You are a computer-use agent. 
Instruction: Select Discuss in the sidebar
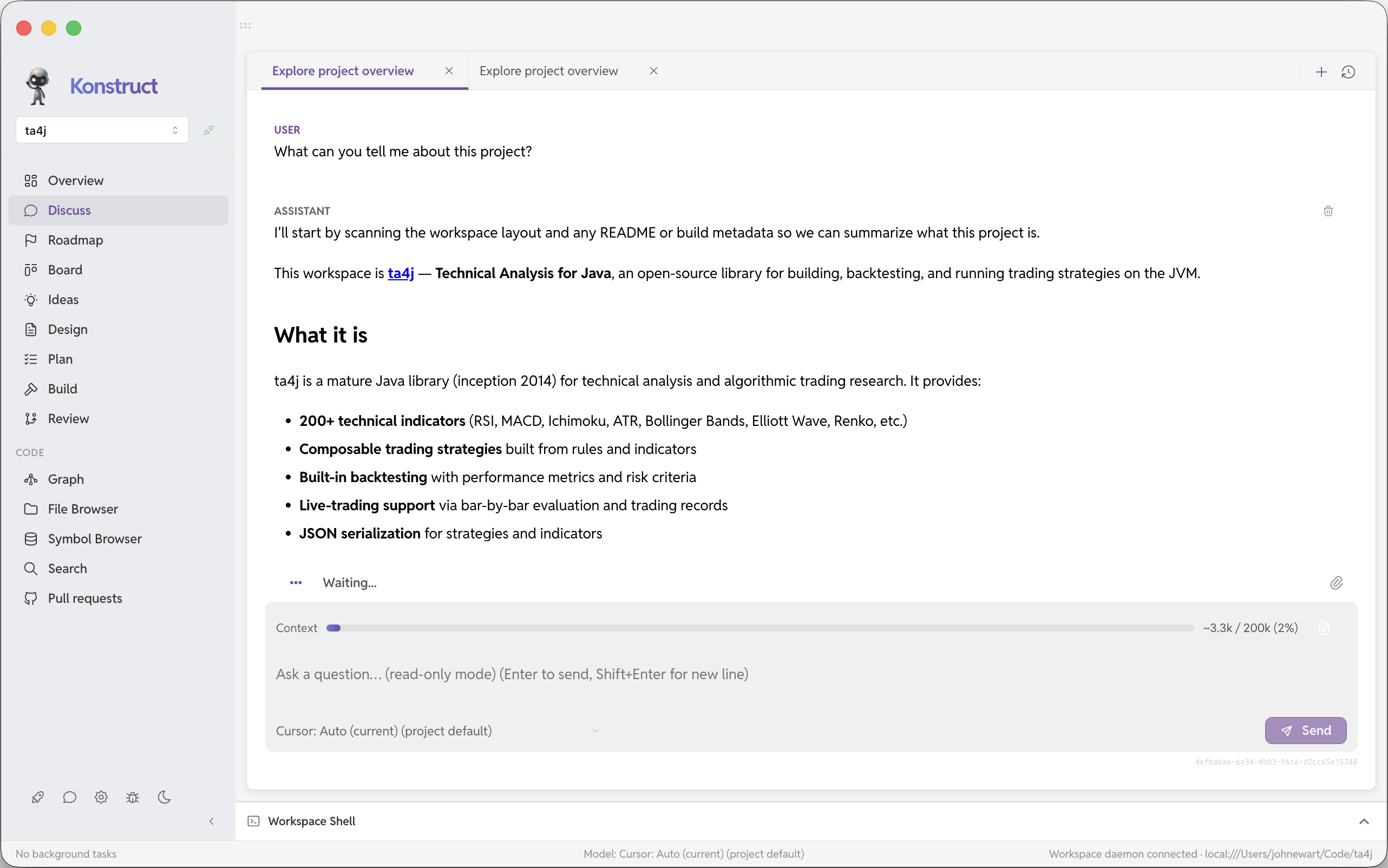pyautogui.click(x=117, y=210)
